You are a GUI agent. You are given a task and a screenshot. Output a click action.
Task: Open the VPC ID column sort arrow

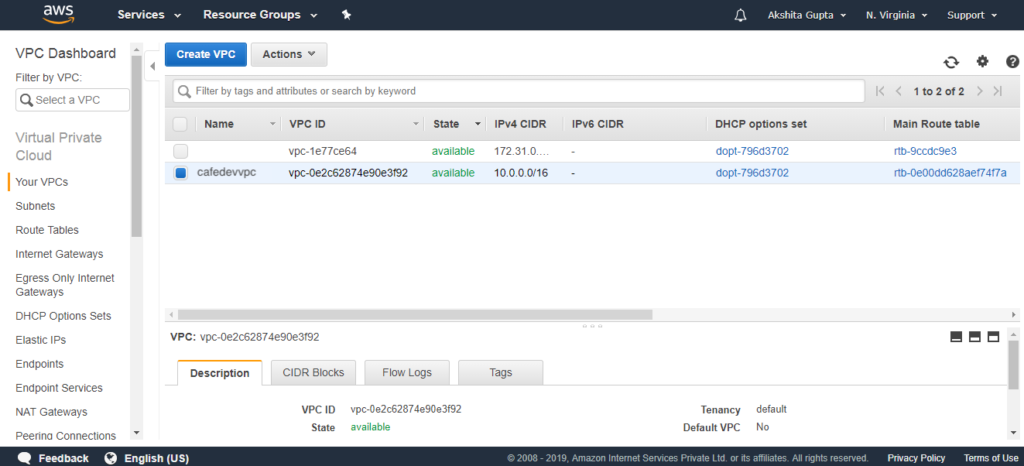click(x=415, y=124)
